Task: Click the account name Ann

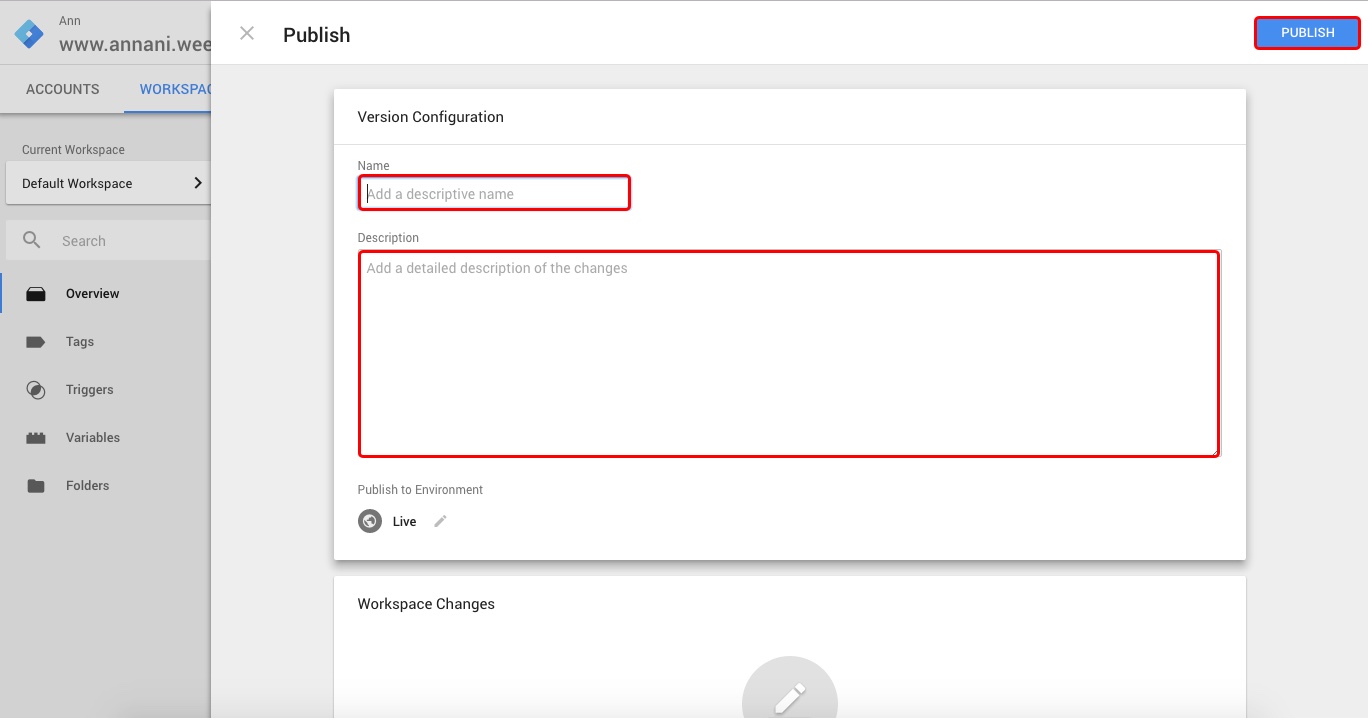Action: pyautogui.click(x=70, y=20)
